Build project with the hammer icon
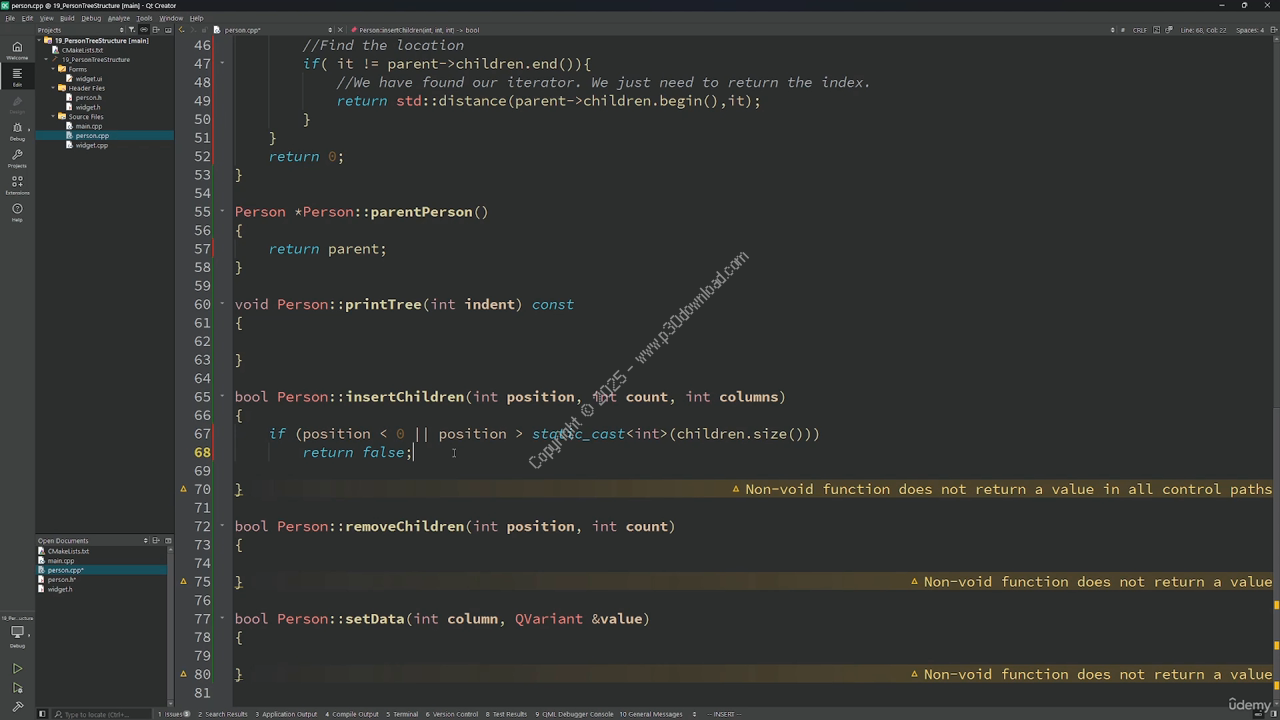This screenshot has height=720, width=1280. point(17,706)
